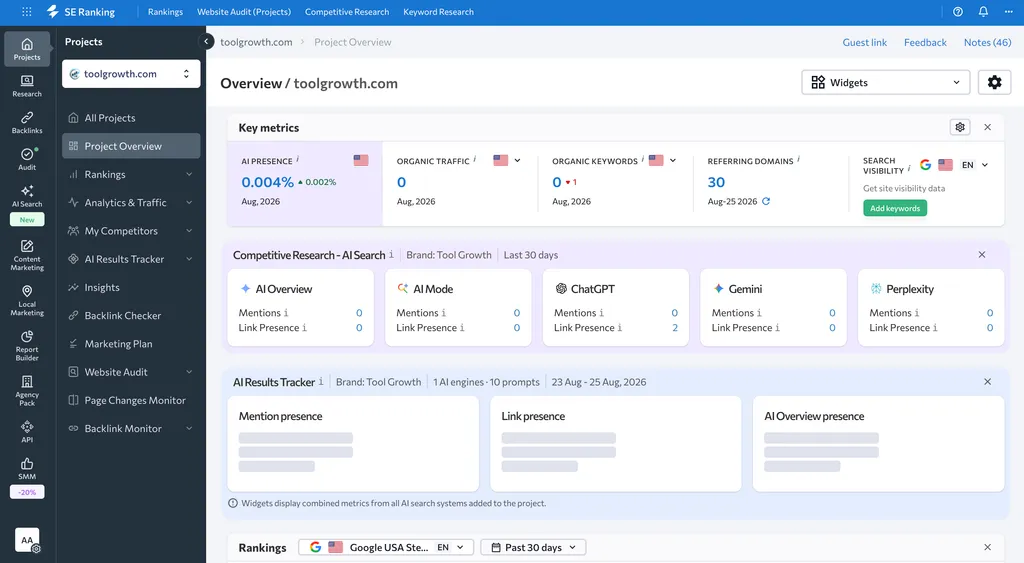Click ChatGPT Link Presence value 2
The height and width of the screenshot is (563, 1024).
click(x=675, y=328)
